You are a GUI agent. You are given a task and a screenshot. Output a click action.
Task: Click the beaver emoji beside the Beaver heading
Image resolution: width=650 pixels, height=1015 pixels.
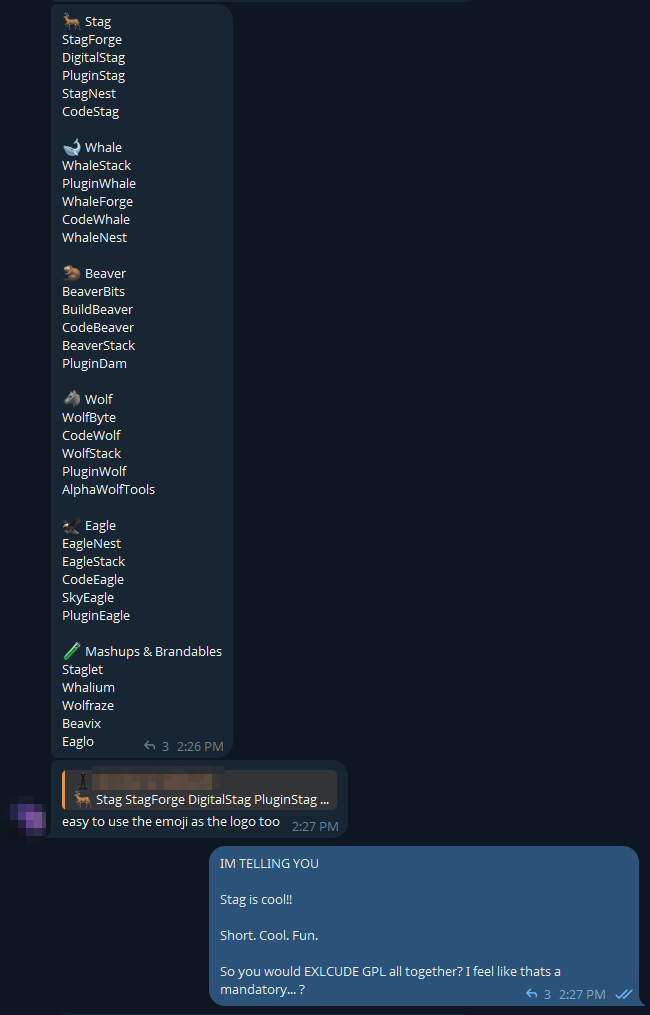71,273
